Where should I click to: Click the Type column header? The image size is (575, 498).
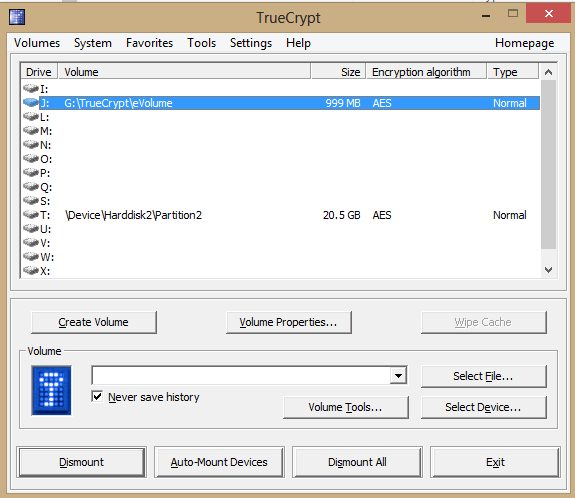click(x=513, y=72)
